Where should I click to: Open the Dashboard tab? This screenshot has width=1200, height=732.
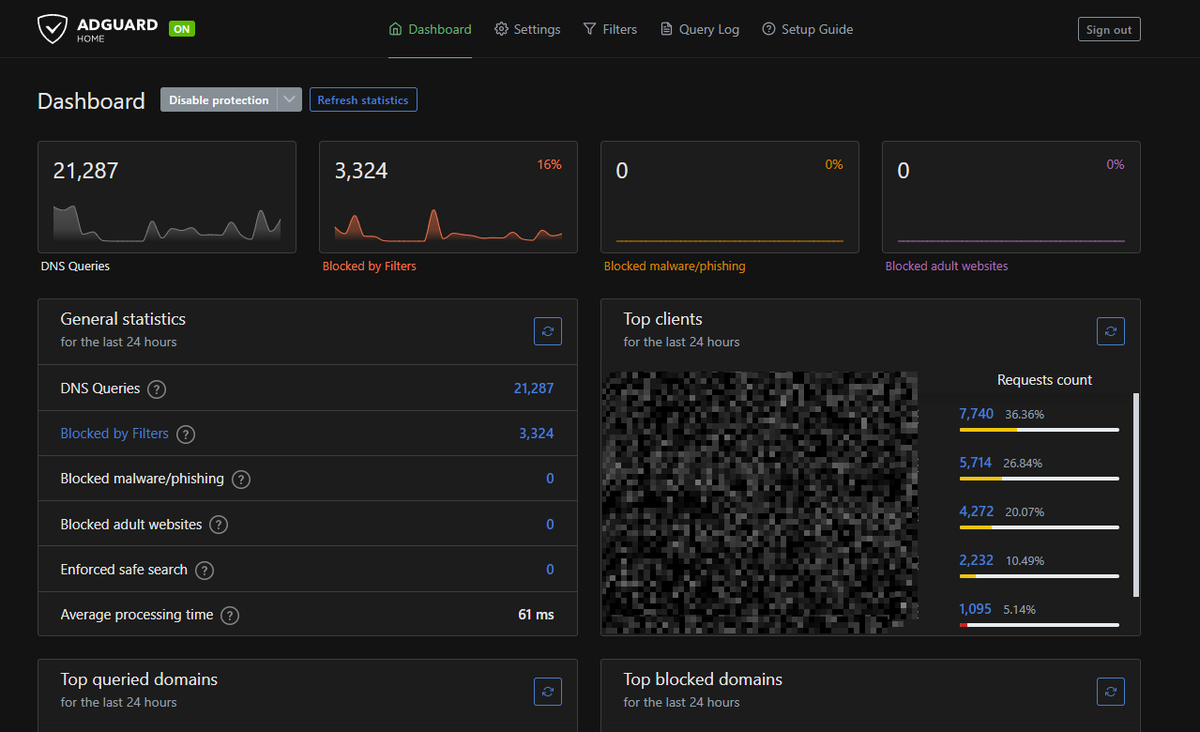430,29
